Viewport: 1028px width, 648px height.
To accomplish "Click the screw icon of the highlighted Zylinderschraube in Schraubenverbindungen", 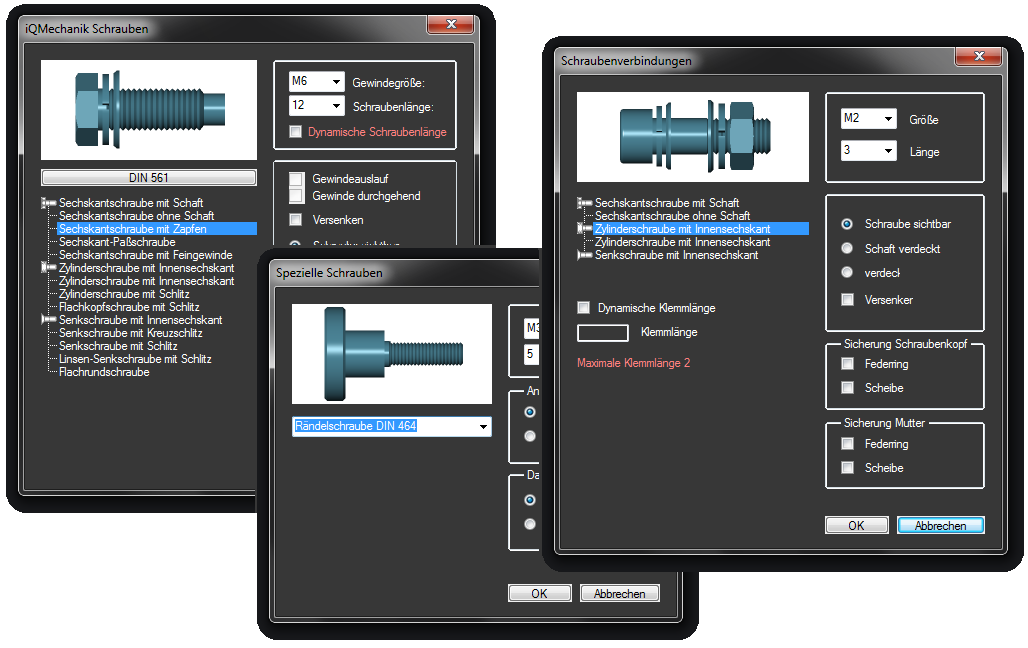I will (x=585, y=229).
